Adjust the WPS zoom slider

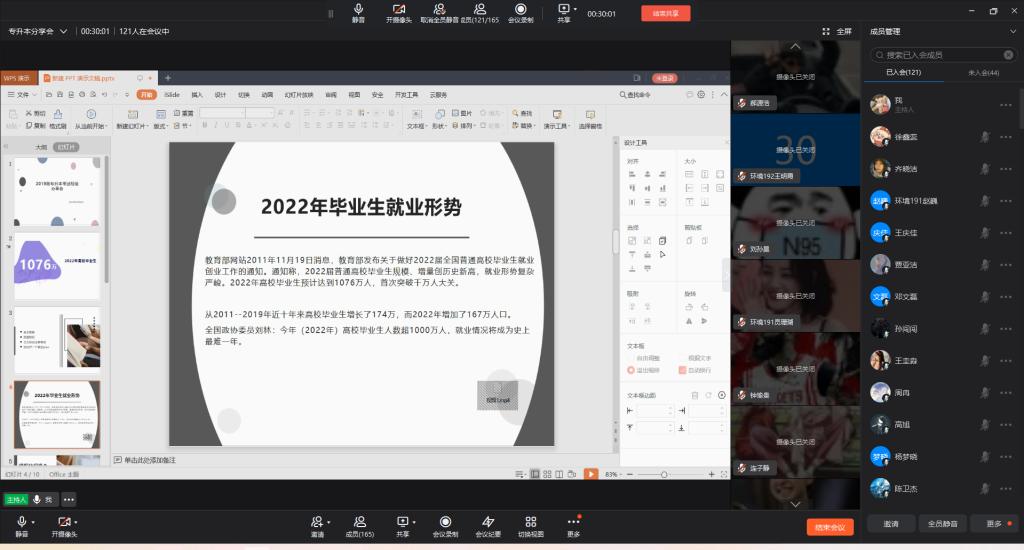[x=664, y=474]
